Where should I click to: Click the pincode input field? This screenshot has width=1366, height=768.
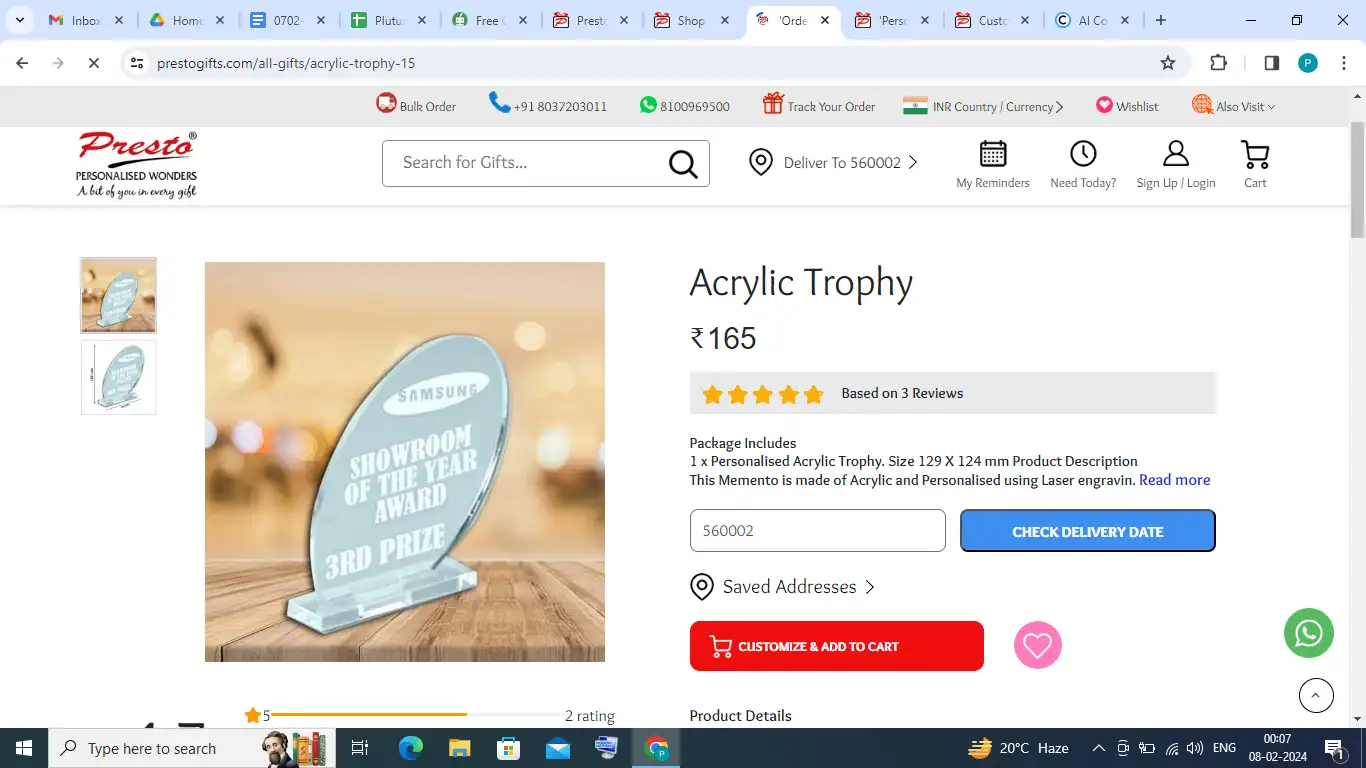click(x=817, y=531)
